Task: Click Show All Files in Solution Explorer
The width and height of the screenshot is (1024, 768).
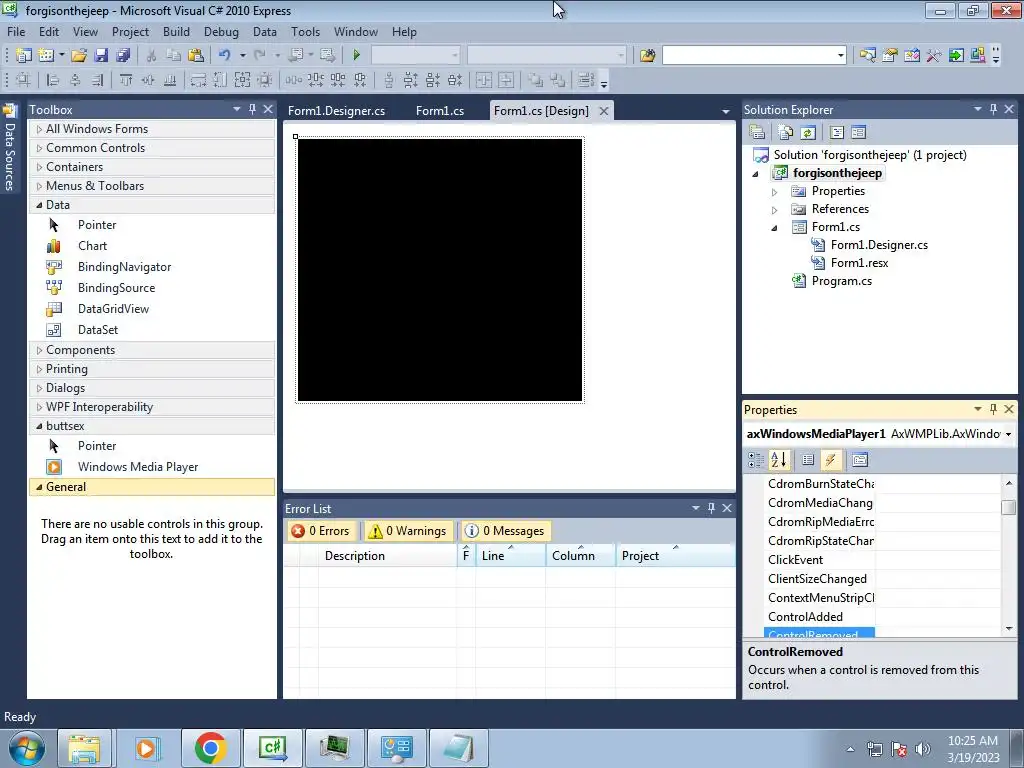Action: [785, 133]
